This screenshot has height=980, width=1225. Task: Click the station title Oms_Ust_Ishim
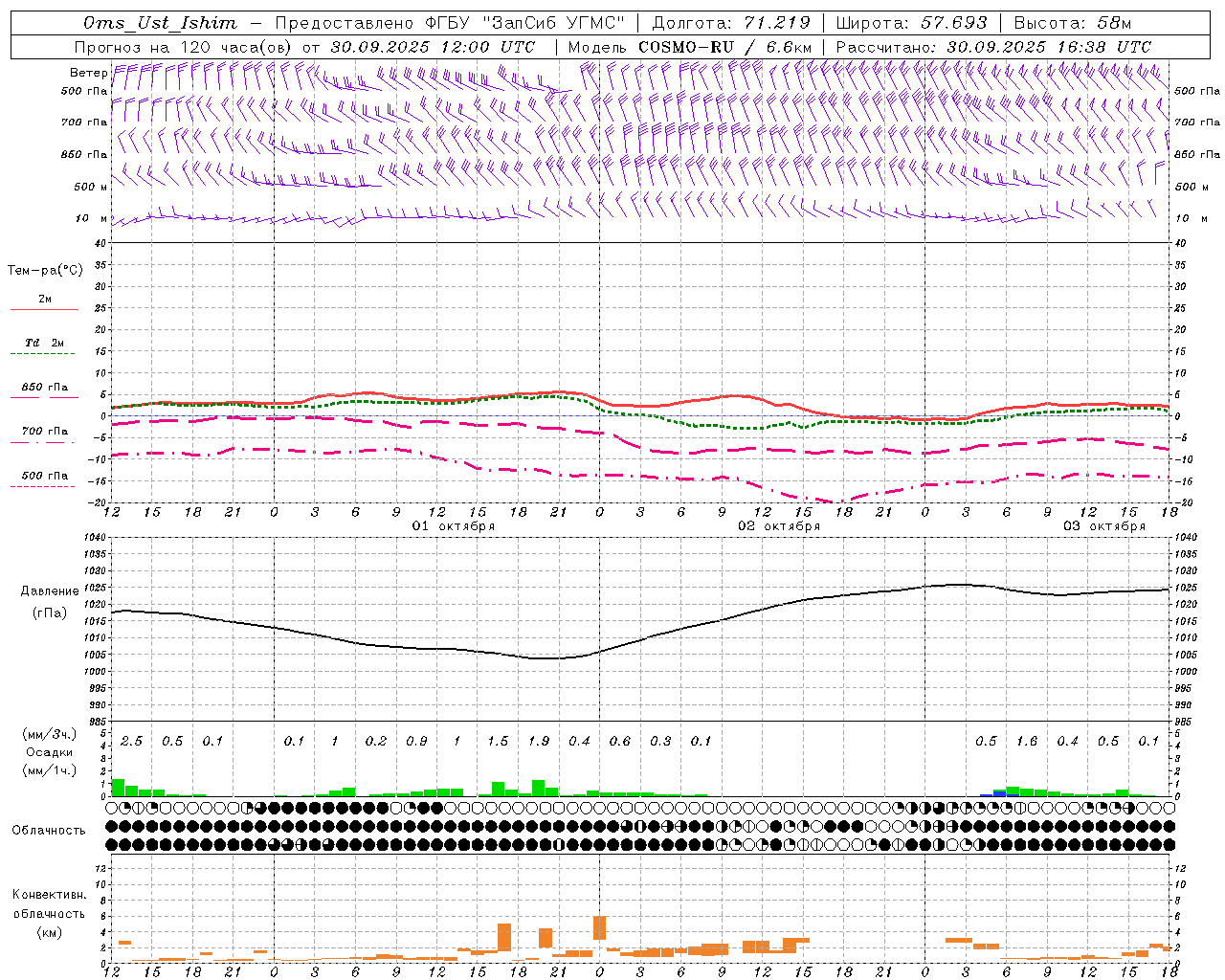(160, 23)
